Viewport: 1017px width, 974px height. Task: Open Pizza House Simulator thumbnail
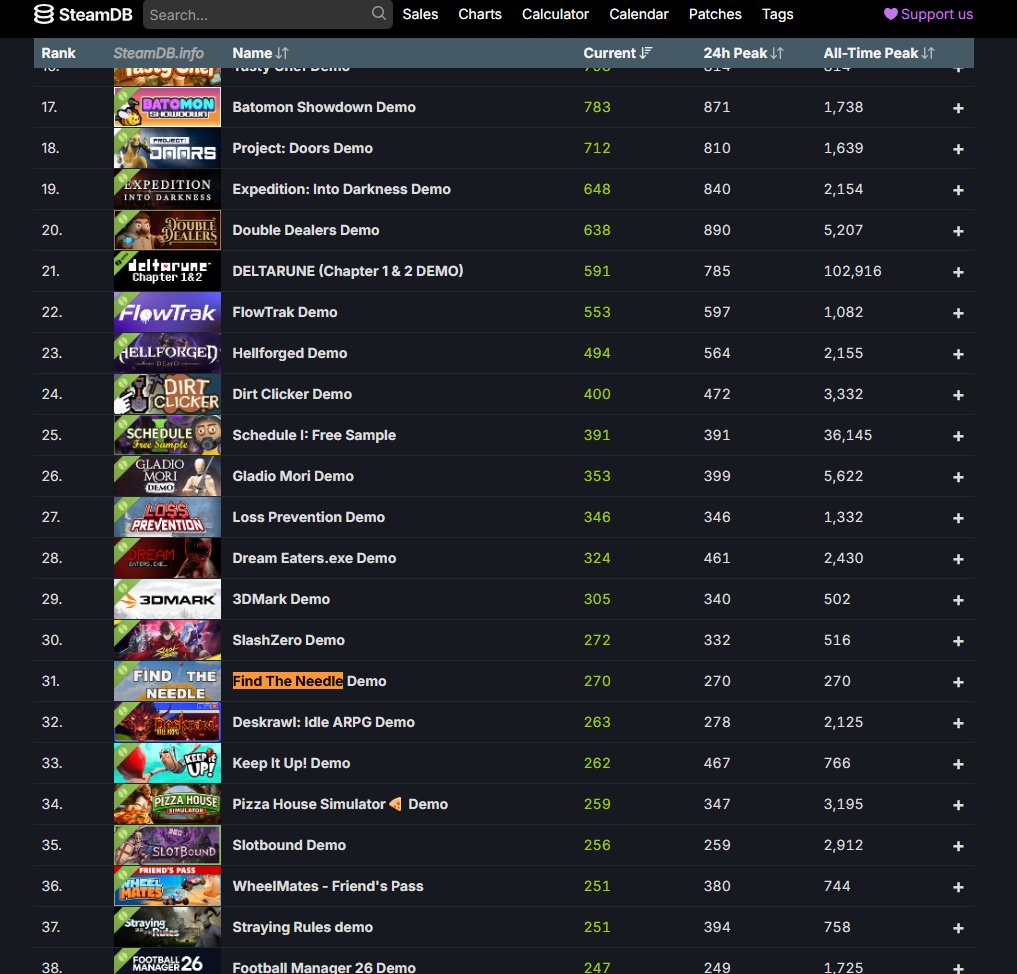tap(167, 804)
